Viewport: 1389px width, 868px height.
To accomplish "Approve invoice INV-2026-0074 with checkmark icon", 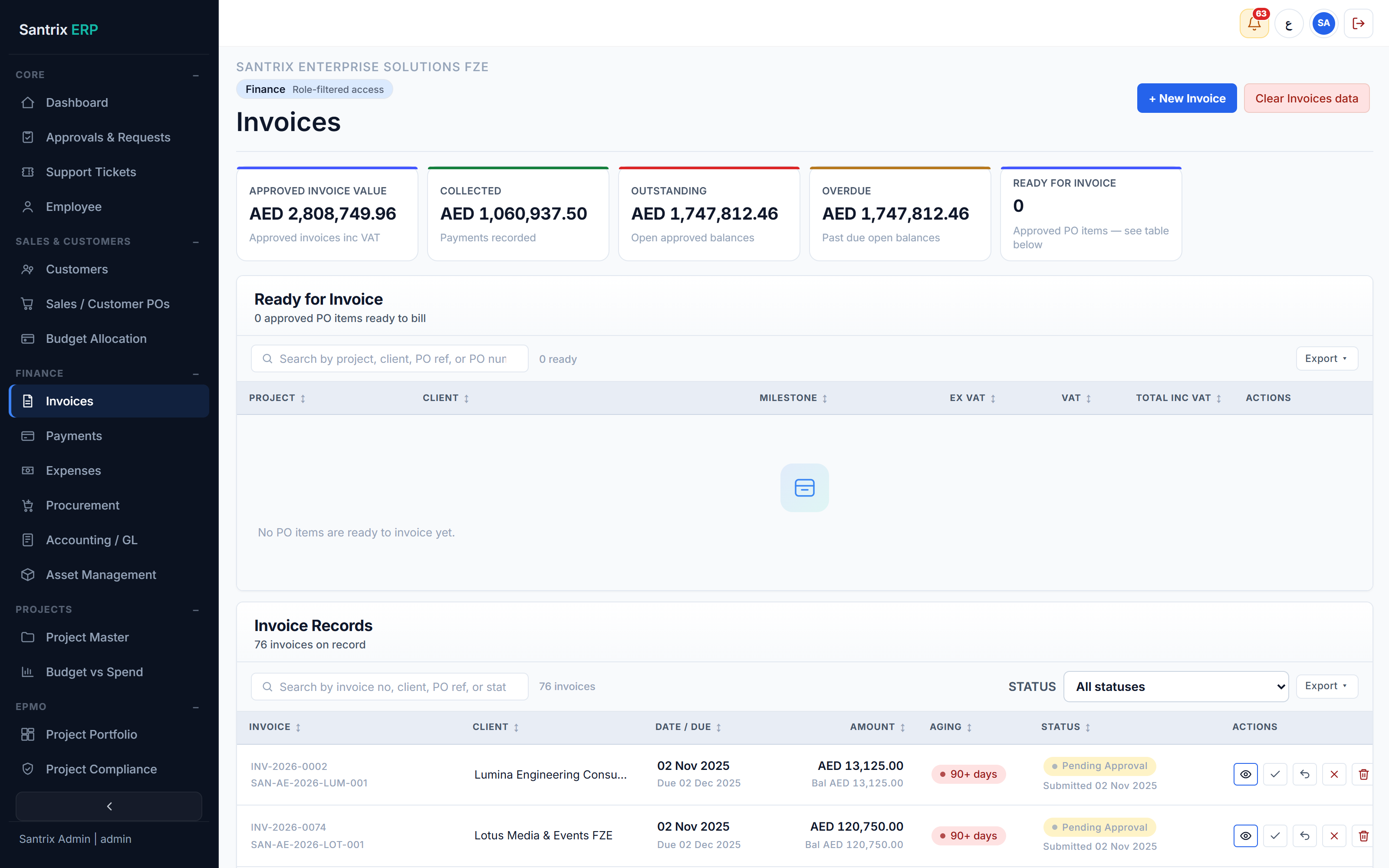I will coord(1275,836).
